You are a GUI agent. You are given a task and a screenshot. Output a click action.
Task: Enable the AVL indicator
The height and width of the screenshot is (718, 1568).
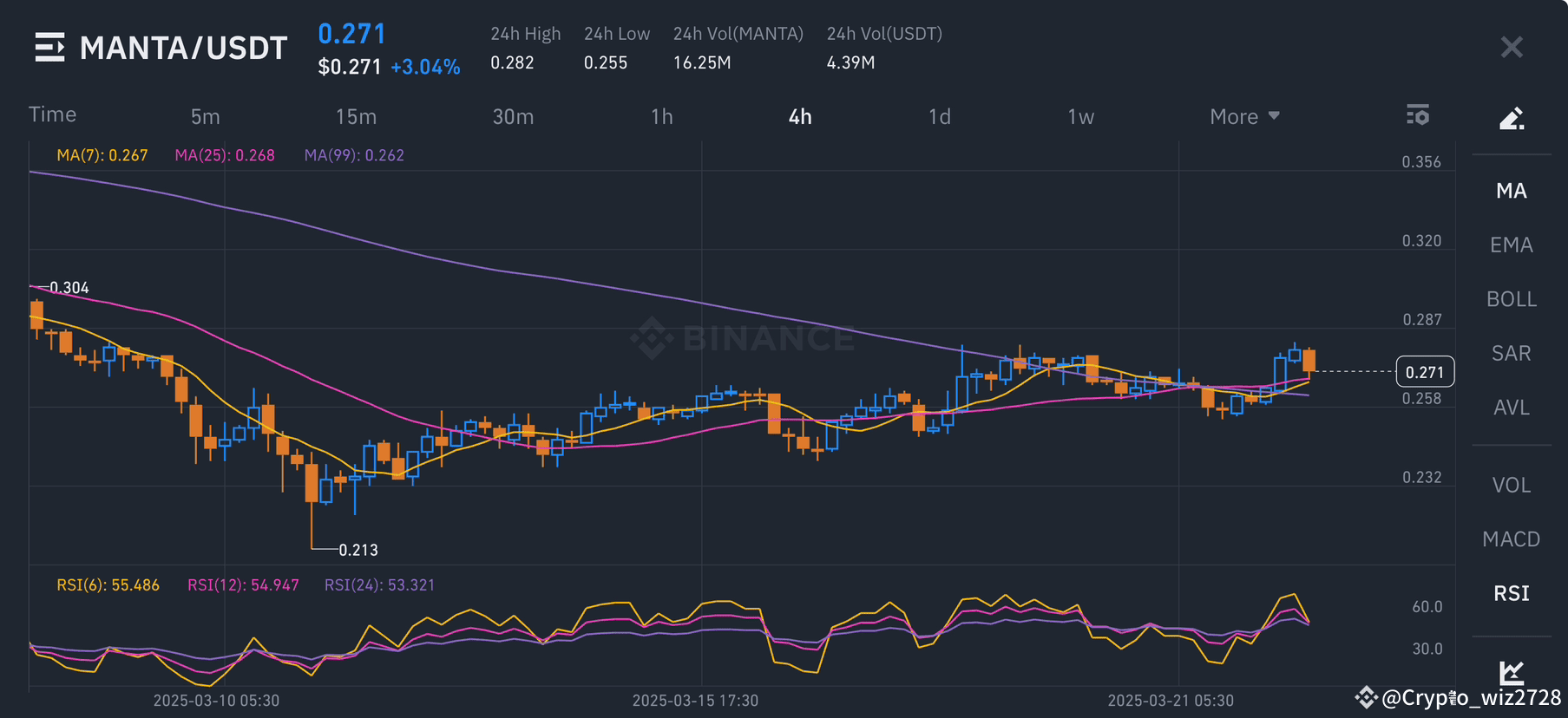tap(1512, 408)
